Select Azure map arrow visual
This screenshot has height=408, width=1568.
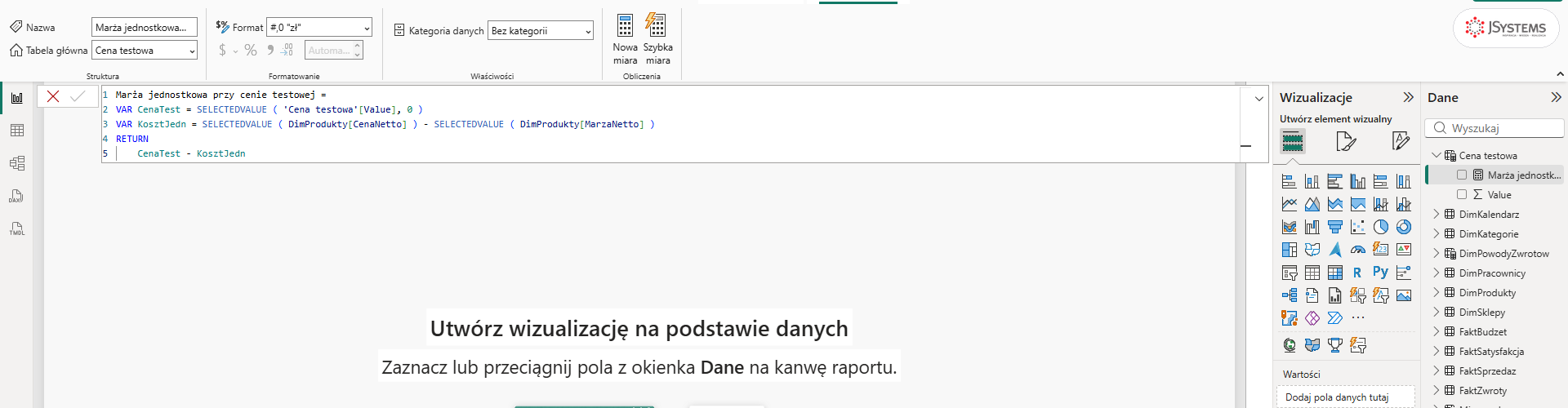click(1335, 250)
